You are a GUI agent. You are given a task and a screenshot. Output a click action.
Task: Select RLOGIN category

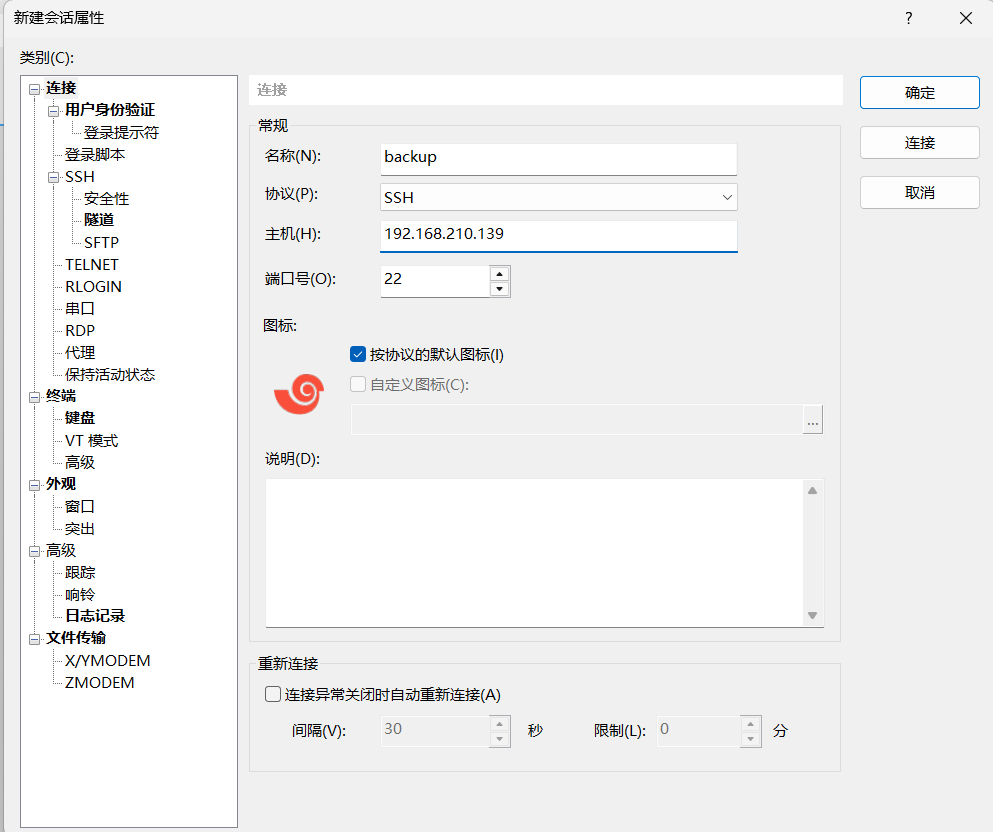click(93, 286)
